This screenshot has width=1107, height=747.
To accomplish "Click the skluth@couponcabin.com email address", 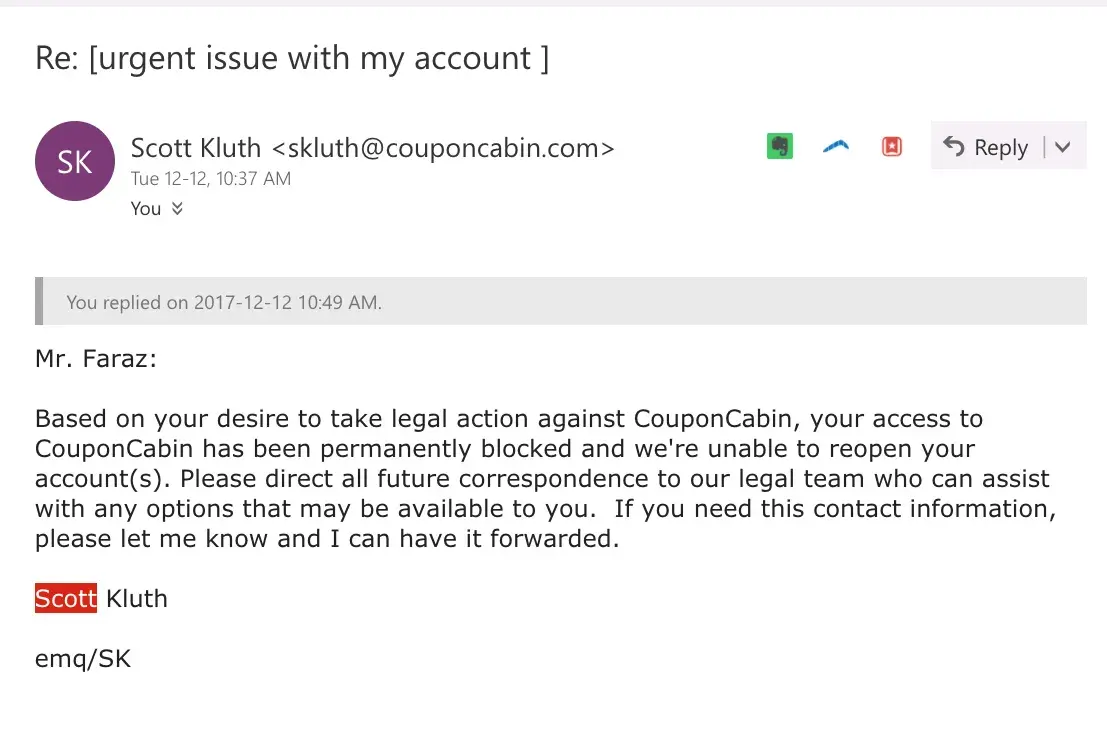I will [443, 148].
